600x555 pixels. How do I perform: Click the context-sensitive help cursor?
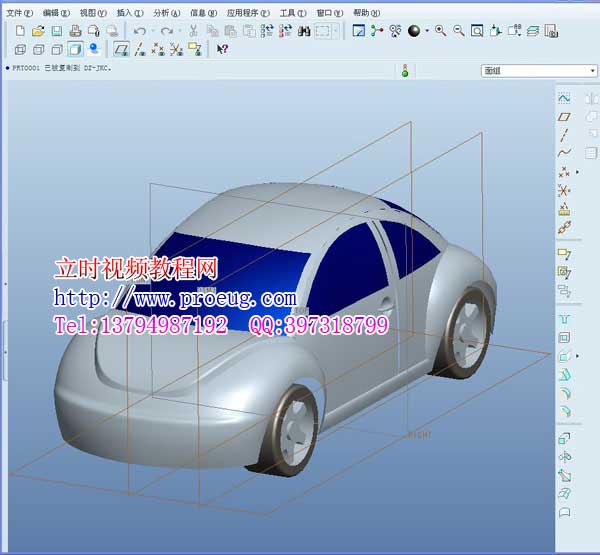(x=222, y=49)
